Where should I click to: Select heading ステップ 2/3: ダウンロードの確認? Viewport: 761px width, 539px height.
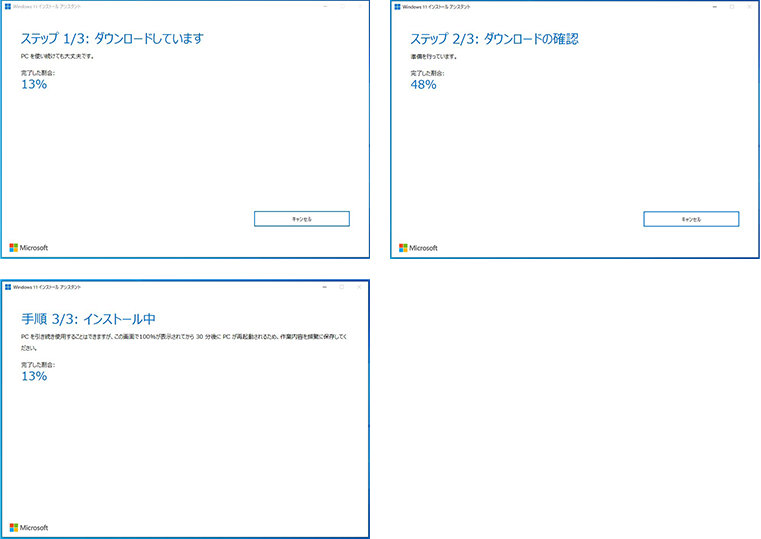[495, 39]
